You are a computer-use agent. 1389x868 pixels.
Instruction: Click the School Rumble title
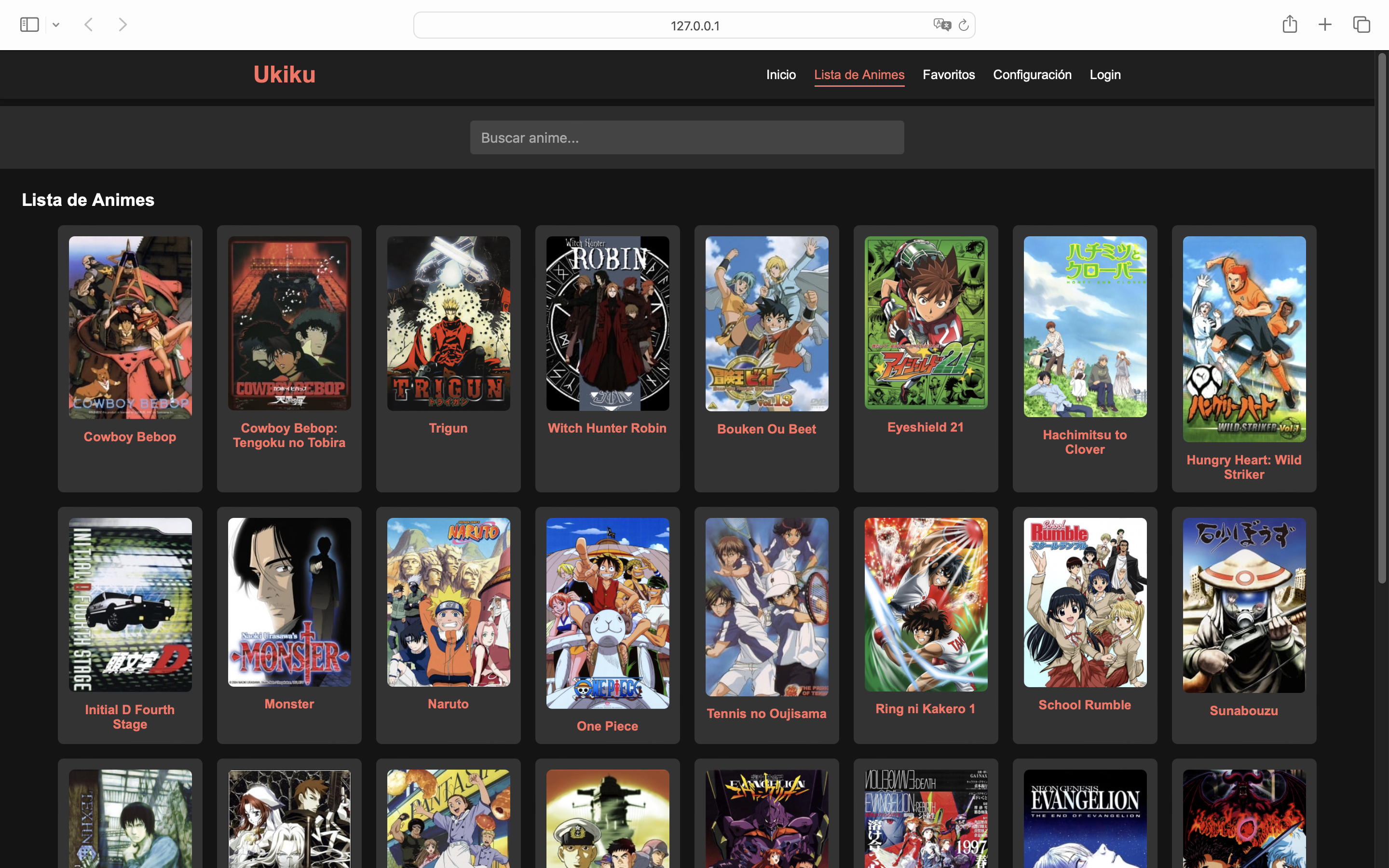coord(1085,705)
